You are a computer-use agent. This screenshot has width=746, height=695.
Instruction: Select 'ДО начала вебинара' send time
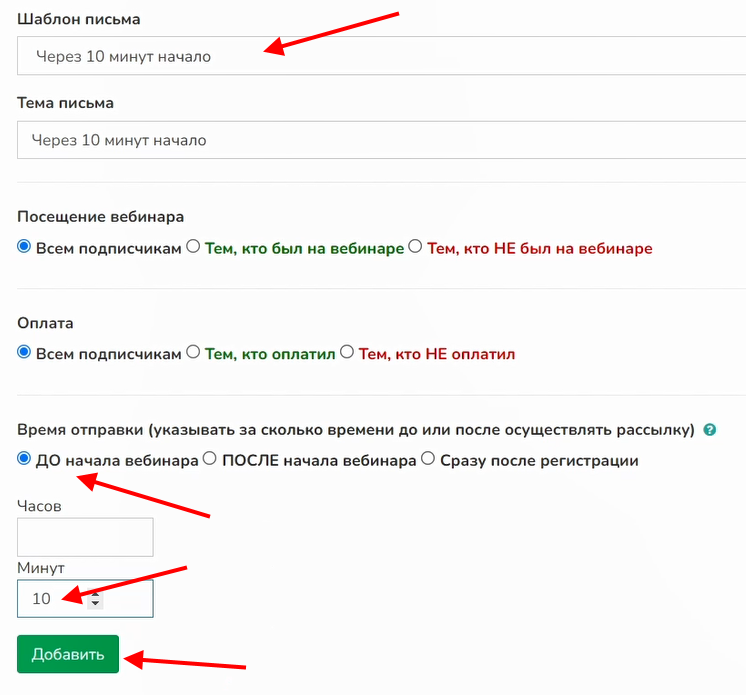coord(25,459)
